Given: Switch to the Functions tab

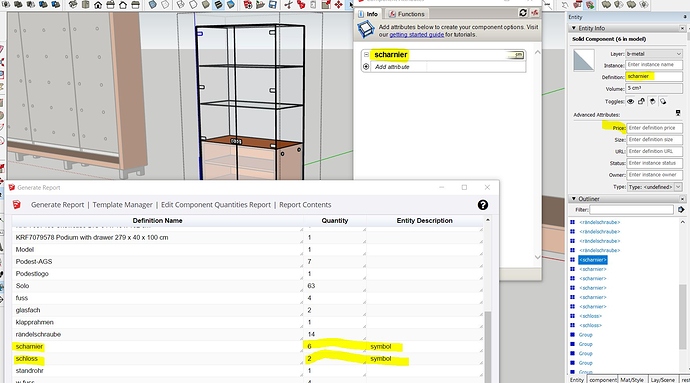Looking at the screenshot, I should click(x=406, y=14).
